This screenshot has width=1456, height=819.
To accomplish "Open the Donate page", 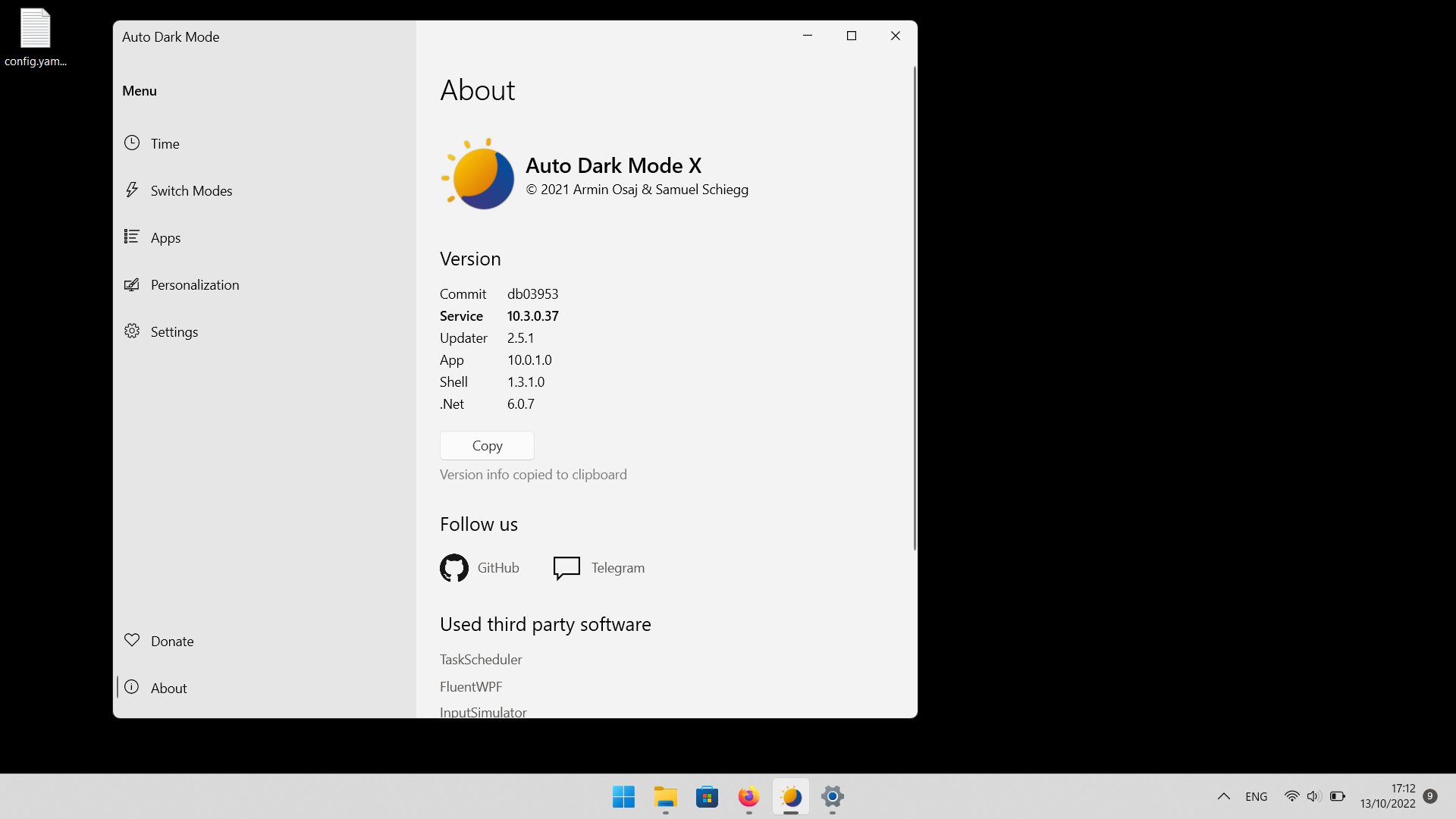I will coord(264,641).
